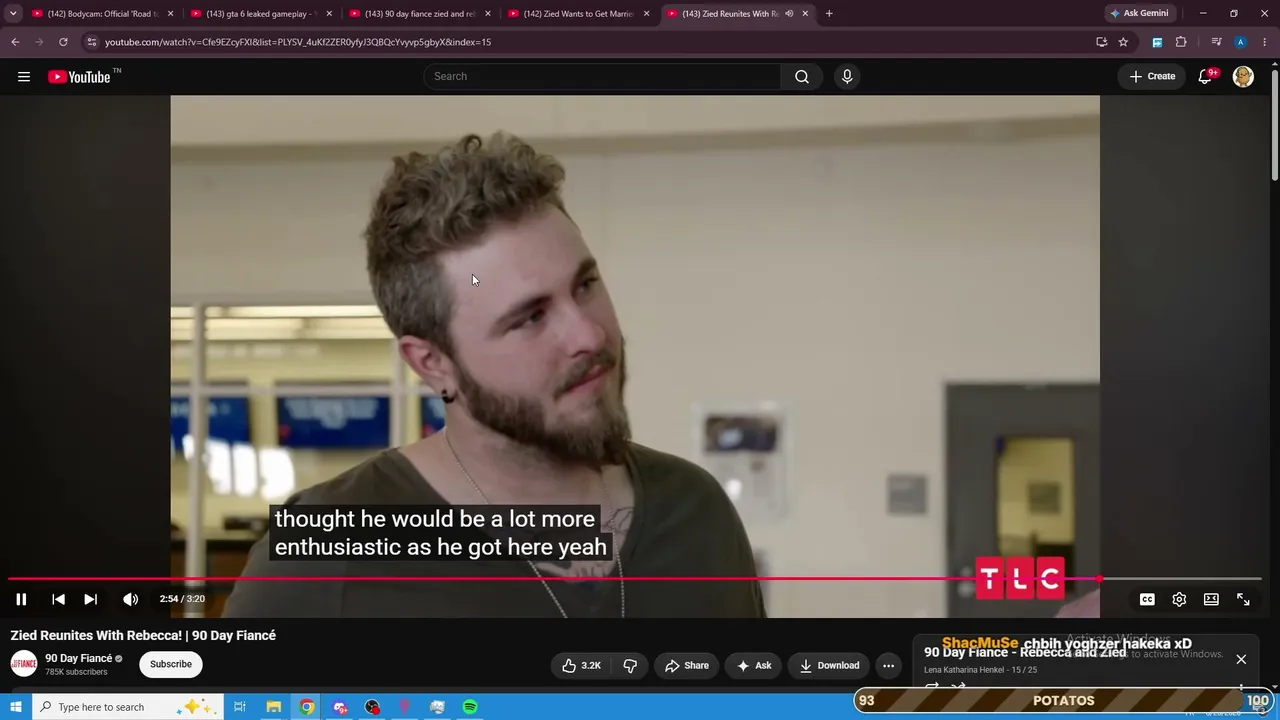Open Spotify from the taskbar
The width and height of the screenshot is (1280, 720).
click(x=470, y=707)
